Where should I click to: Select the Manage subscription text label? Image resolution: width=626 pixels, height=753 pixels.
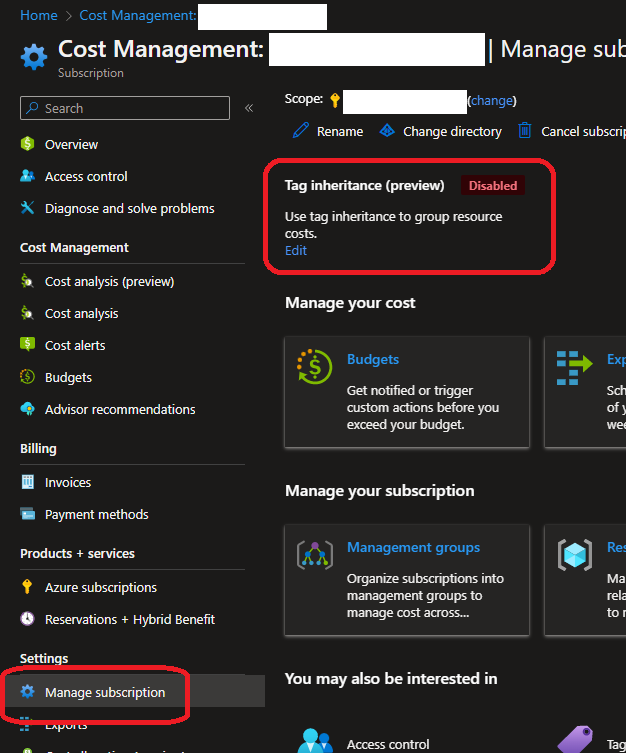[x=105, y=692]
